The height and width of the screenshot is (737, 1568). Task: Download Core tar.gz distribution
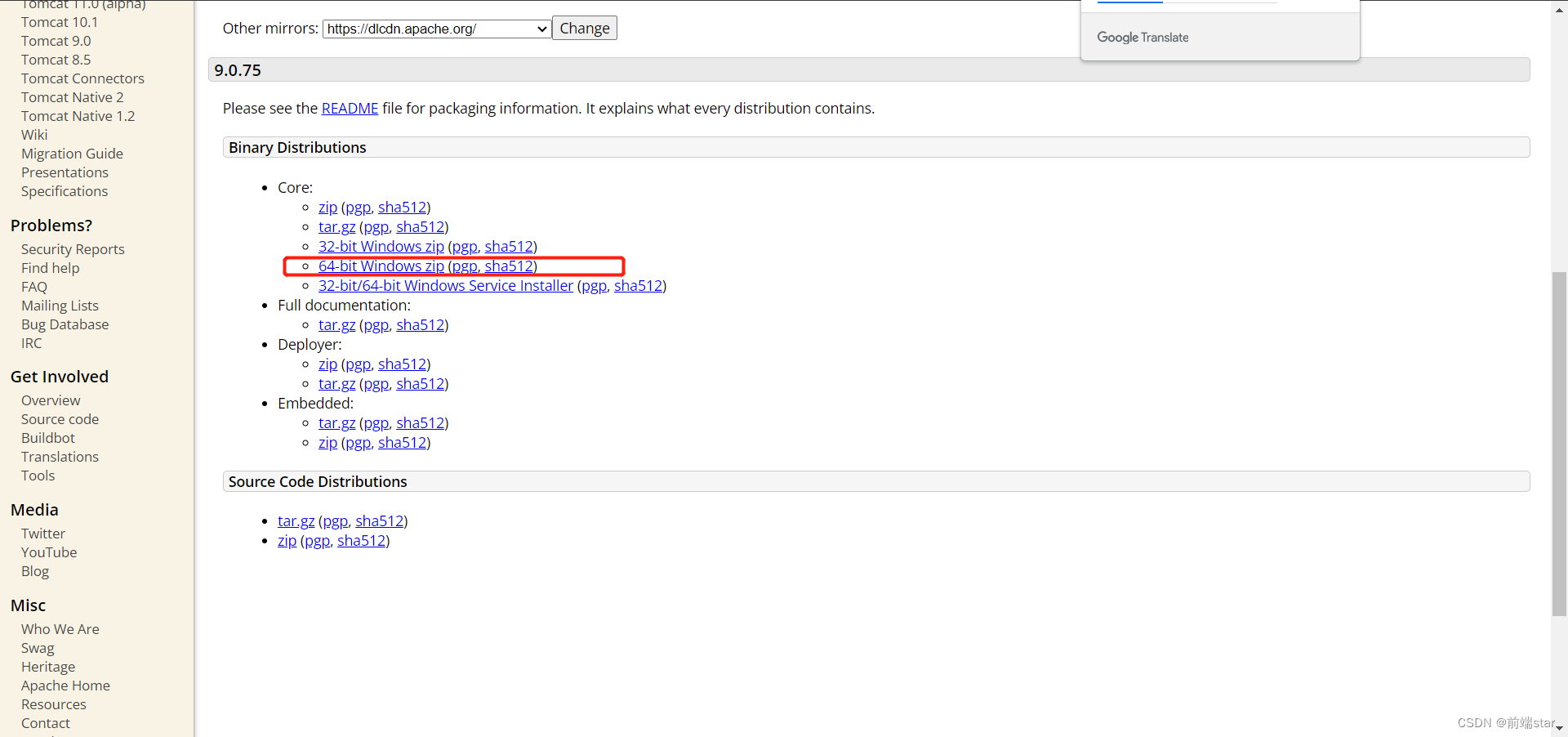coord(336,227)
